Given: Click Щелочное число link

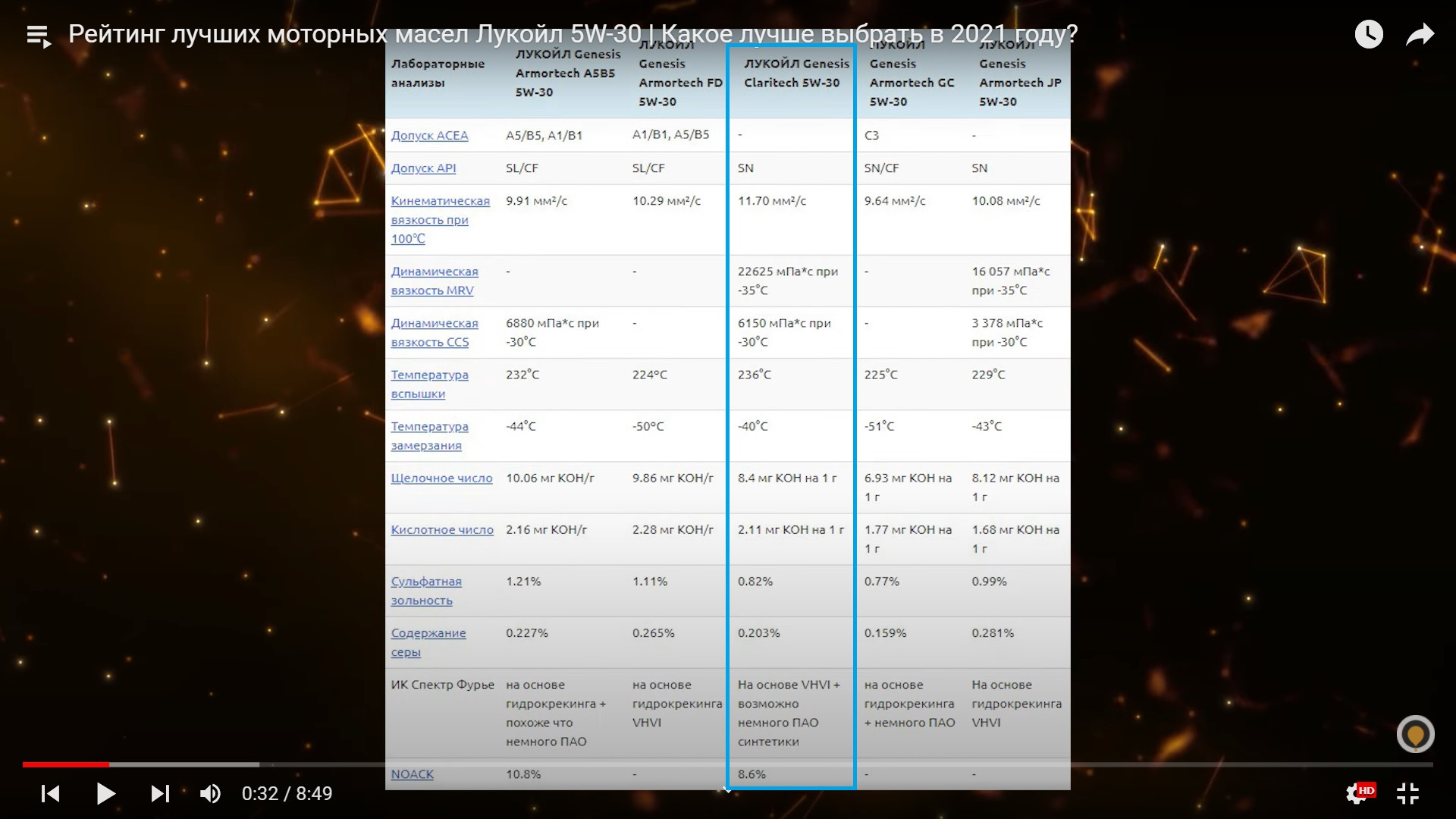Looking at the screenshot, I should (x=441, y=478).
